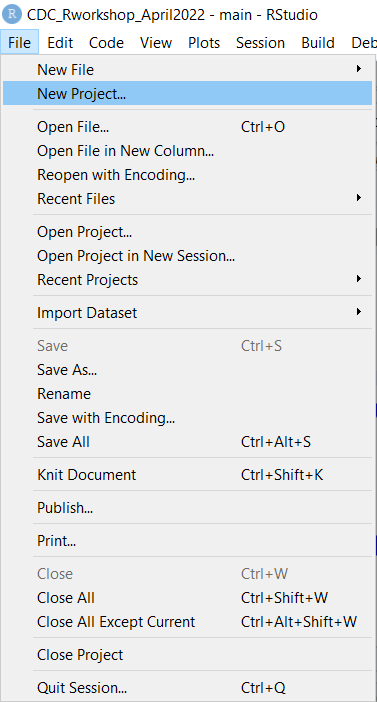Choose Save As… from the menu

(x=188, y=370)
